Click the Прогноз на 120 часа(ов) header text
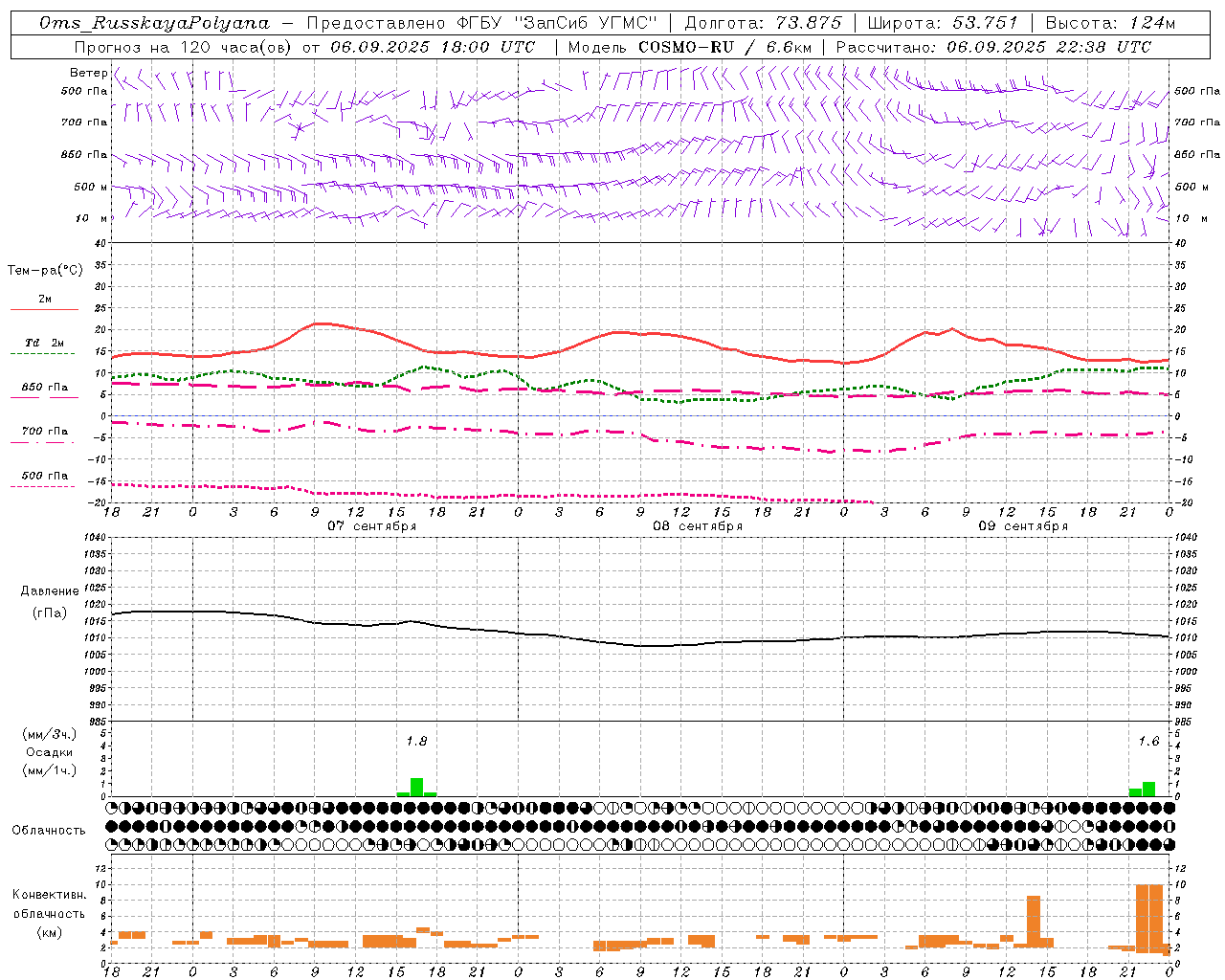Viewport: 1225px width, 980px height. (184, 47)
